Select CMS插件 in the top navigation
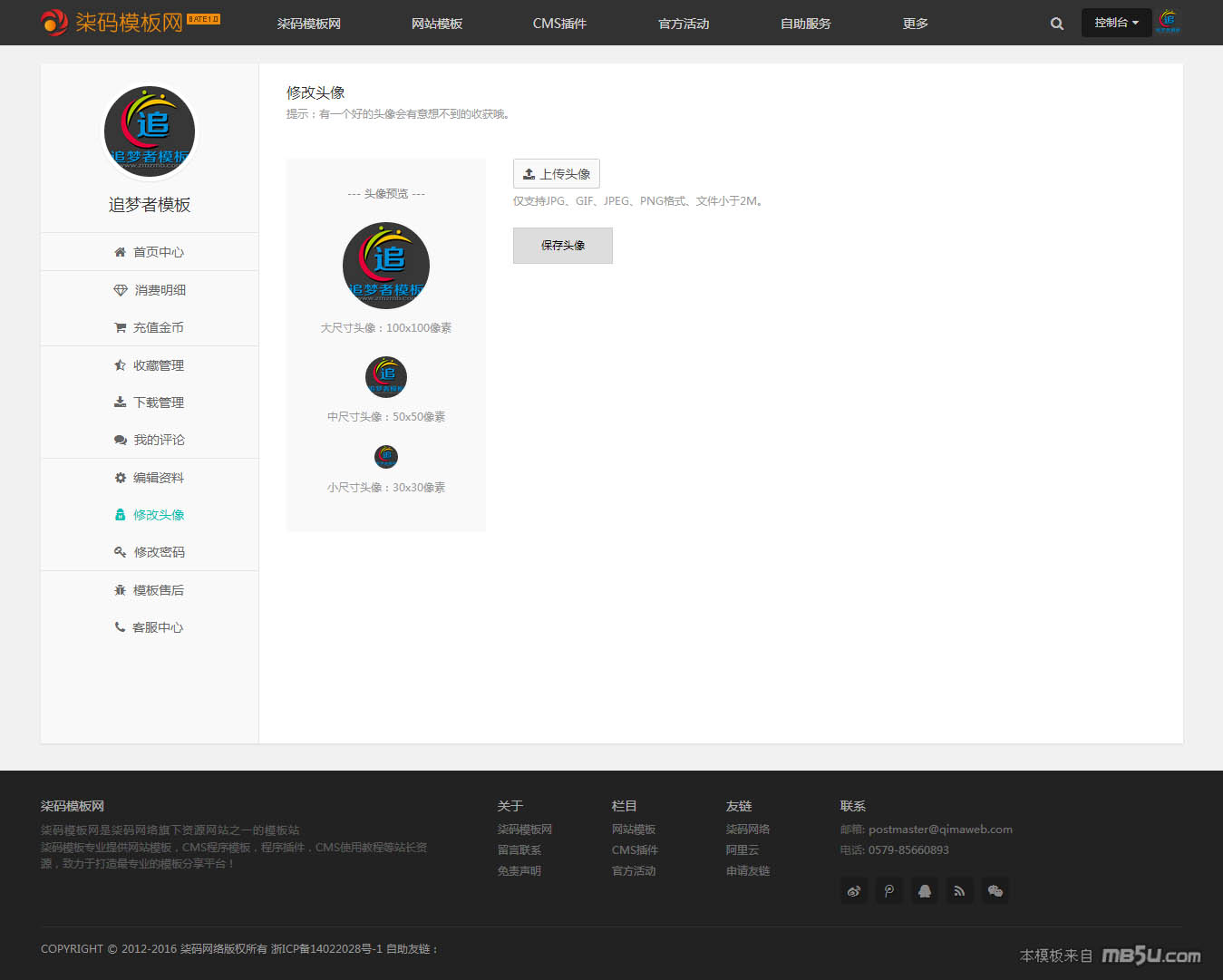This screenshot has height=980, width=1223. point(559,24)
